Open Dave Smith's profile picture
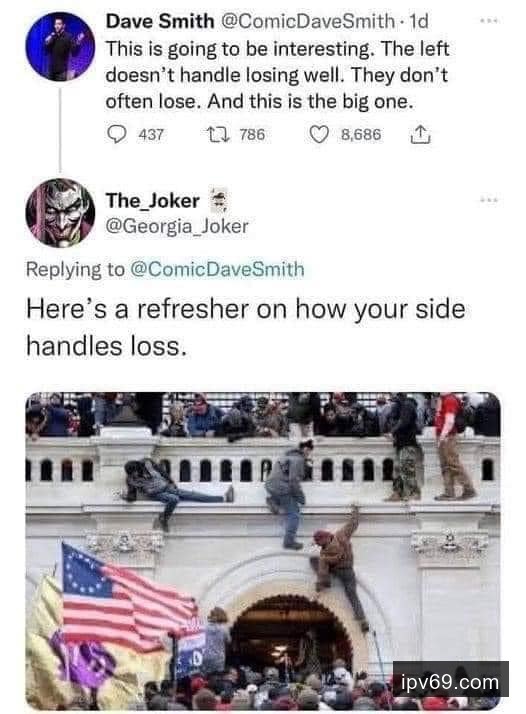Screen dimensions: 526x714 point(60,46)
